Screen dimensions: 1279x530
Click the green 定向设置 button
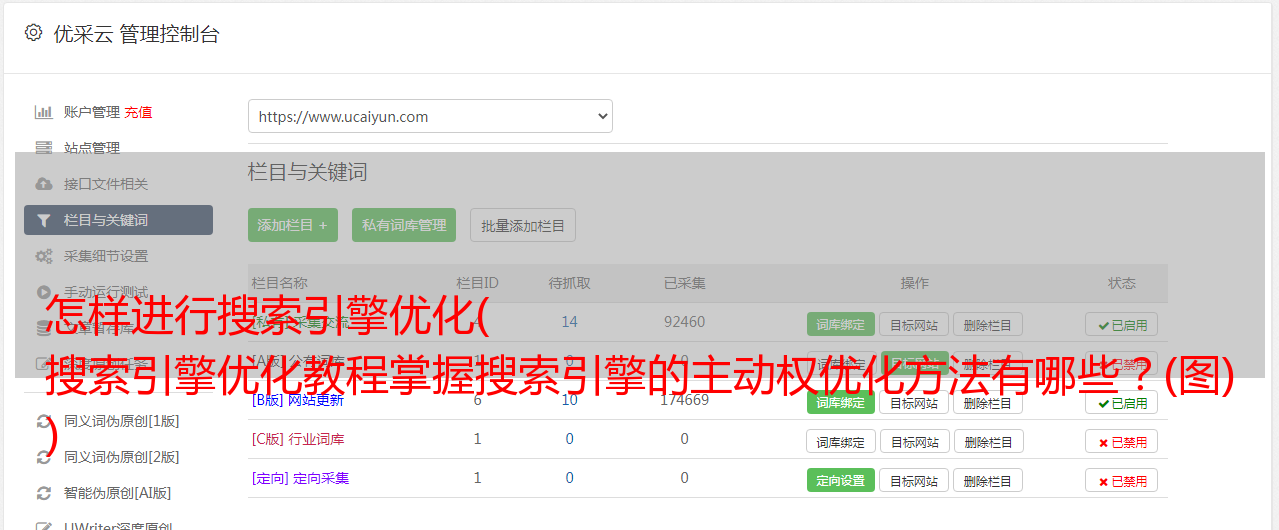840,480
